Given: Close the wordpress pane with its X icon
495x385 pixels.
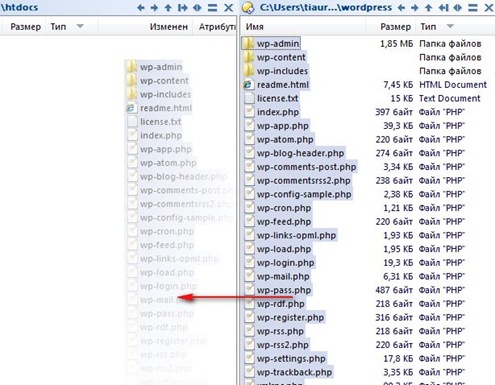Looking at the screenshot, I should (x=489, y=7).
